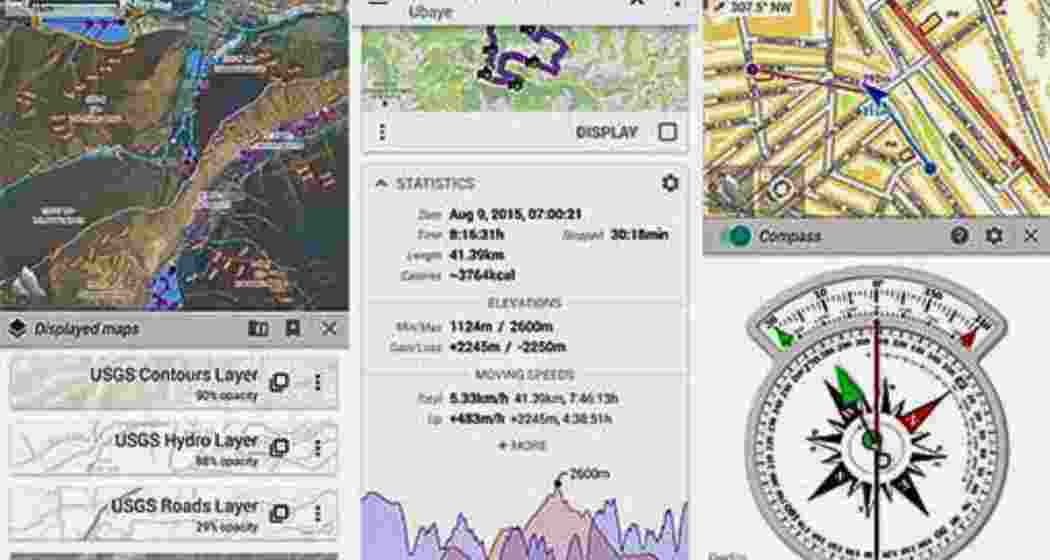Click the layers icon beside Displayed maps

(17, 329)
